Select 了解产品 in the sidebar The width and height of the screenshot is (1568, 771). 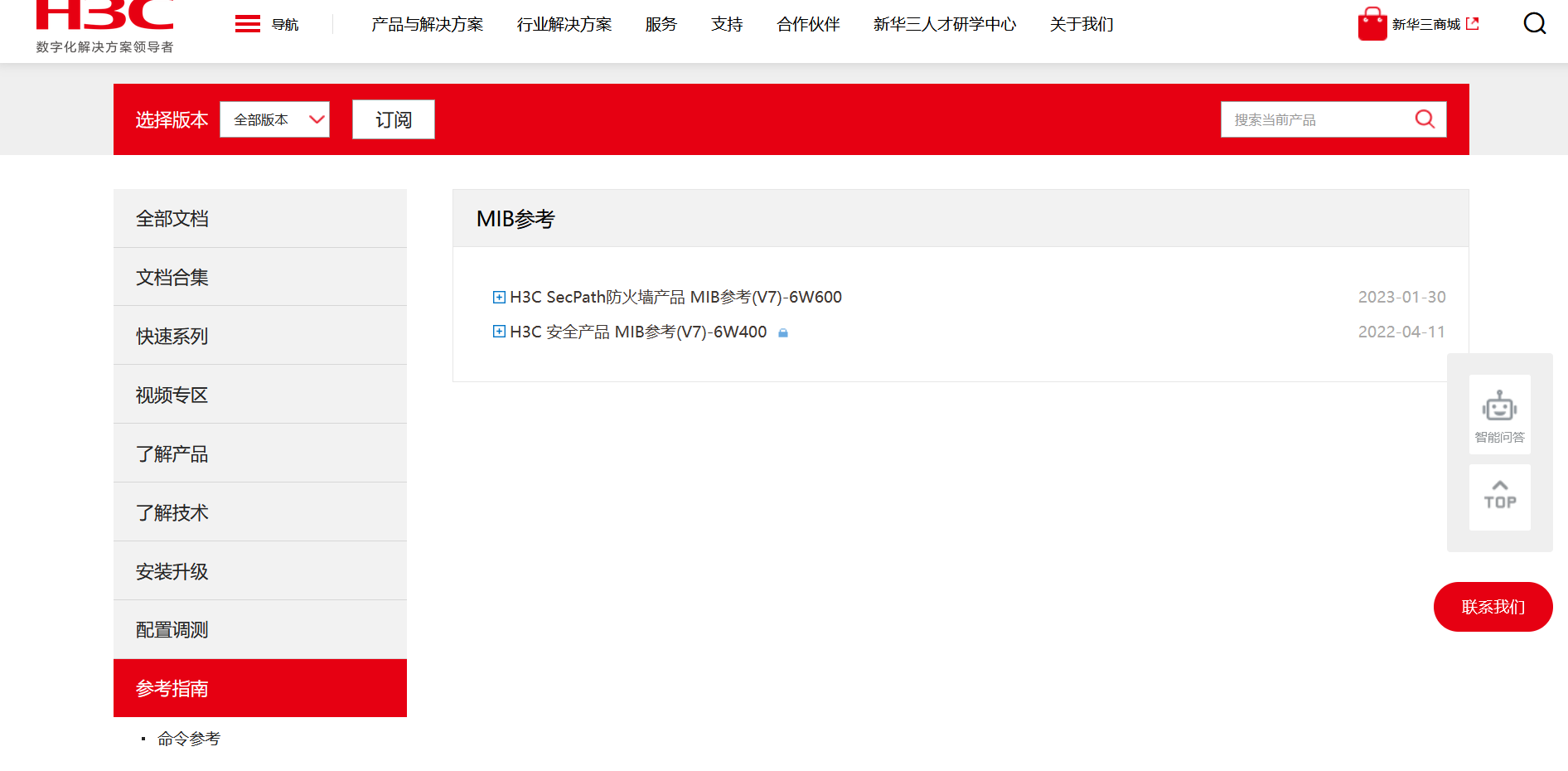260,453
